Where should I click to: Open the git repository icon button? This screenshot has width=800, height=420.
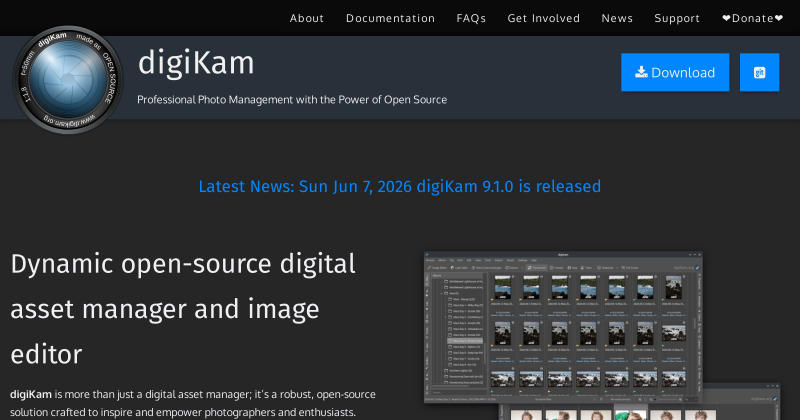click(760, 72)
